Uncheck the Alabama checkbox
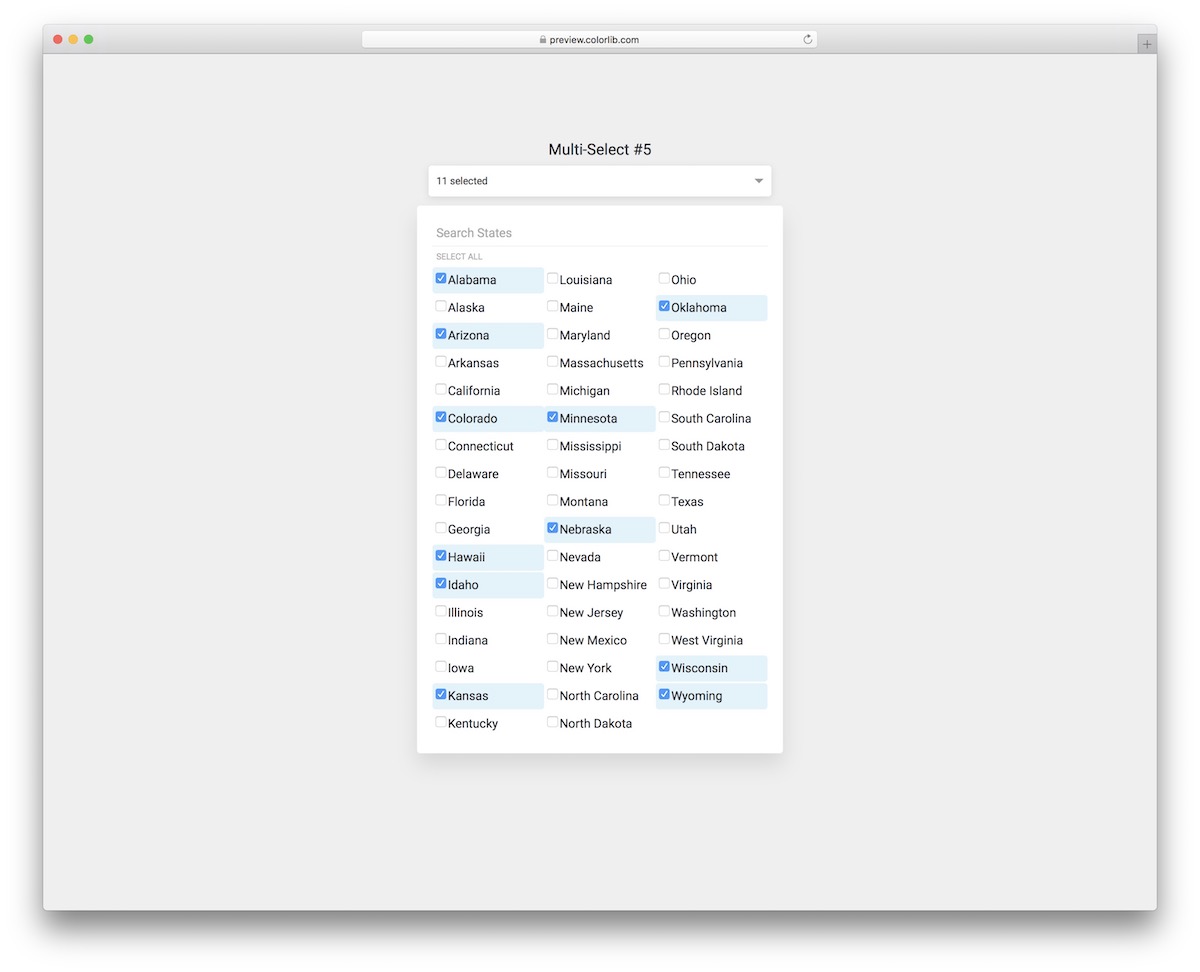This screenshot has width=1200, height=972. 441,278
